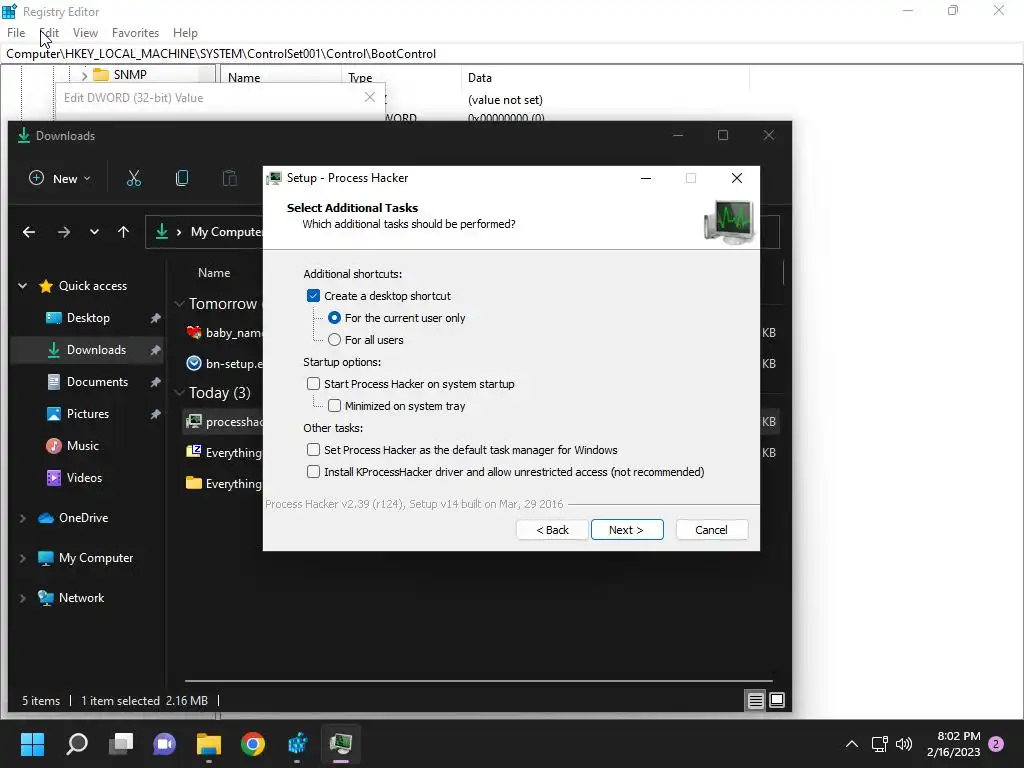
Task: Open the Help menu in Registry Editor
Action: 185,33
